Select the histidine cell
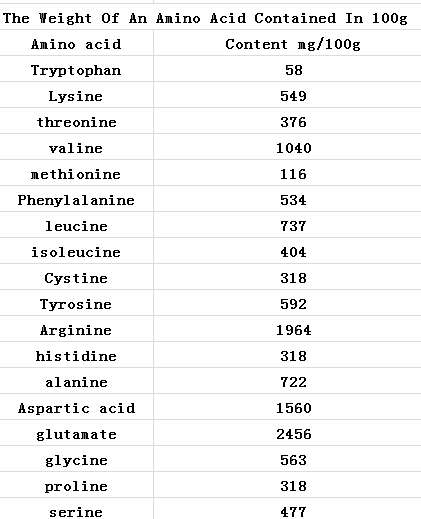This screenshot has width=421, height=519. pyautogui.click(x=76, y=355)
